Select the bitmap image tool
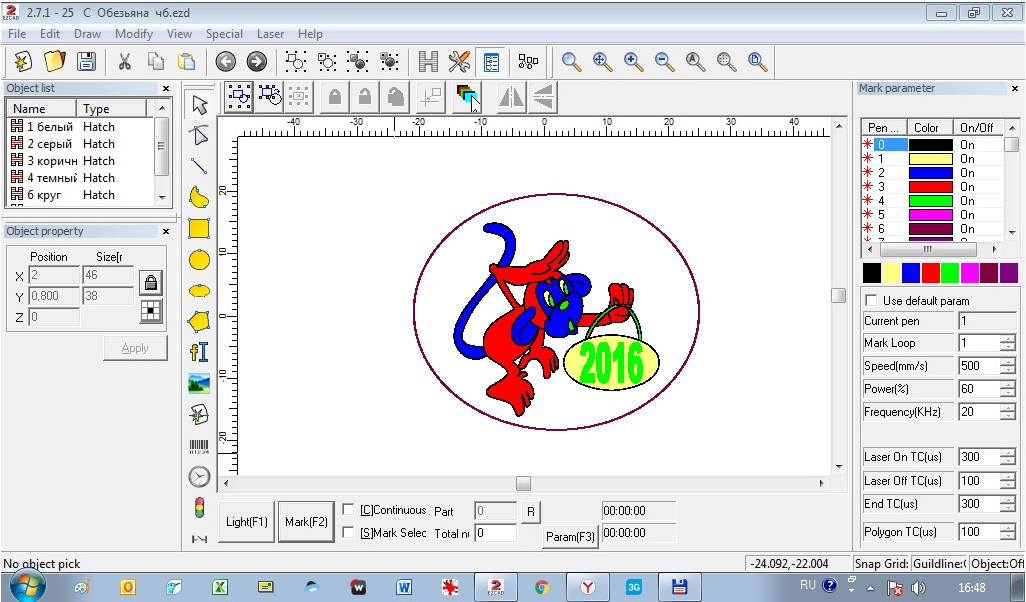 pos(199,383)
